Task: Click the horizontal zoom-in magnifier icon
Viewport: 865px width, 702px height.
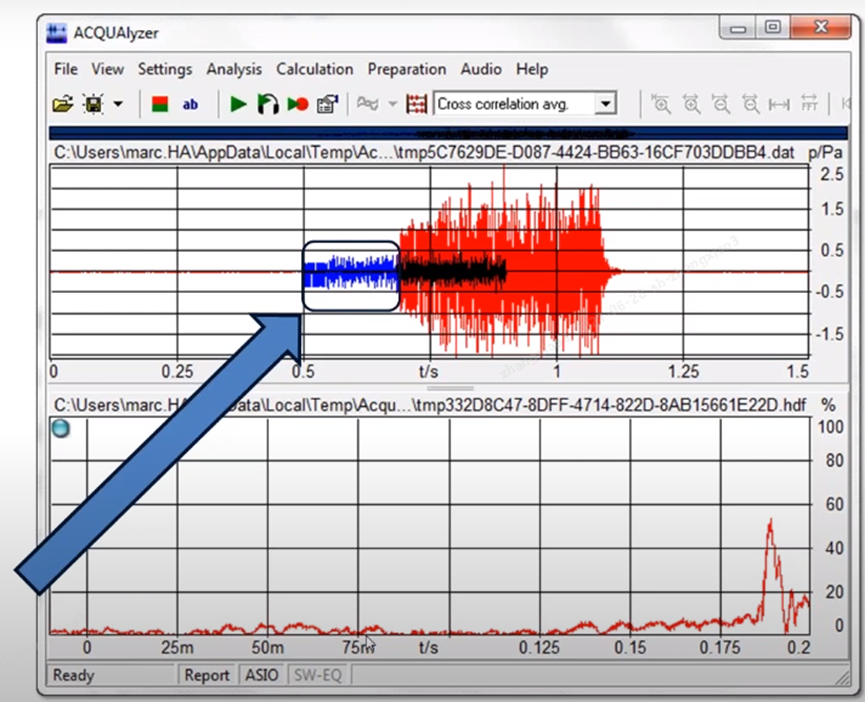Action: [691, 104]
